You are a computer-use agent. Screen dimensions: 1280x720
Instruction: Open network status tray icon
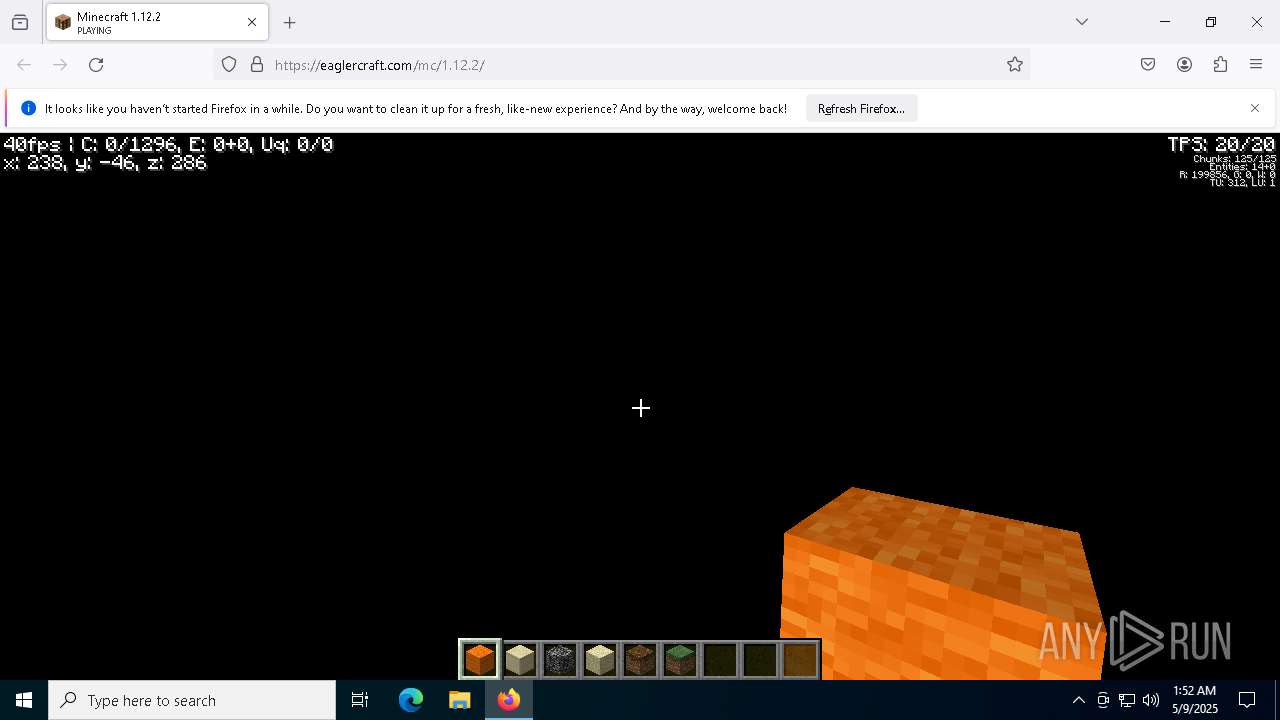point(1127,700)
